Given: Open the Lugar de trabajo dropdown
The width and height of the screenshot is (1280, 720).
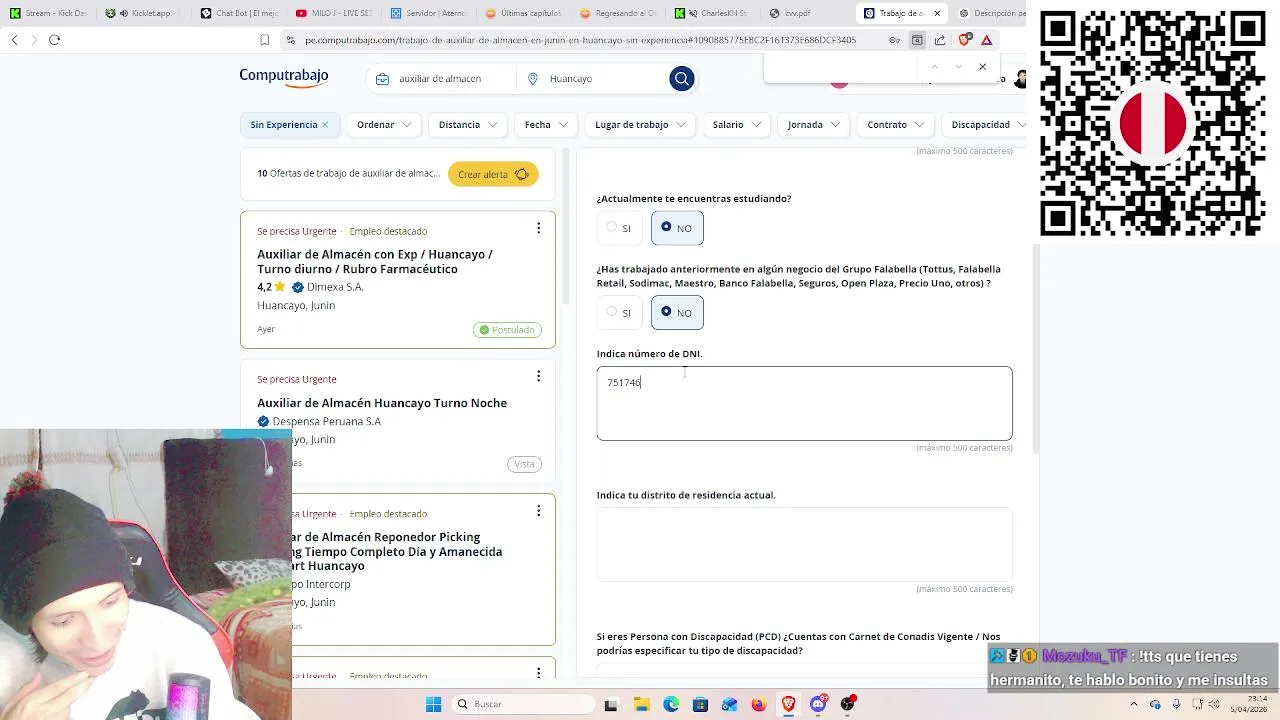Looking at the screenshot, I should pos(640,125).
